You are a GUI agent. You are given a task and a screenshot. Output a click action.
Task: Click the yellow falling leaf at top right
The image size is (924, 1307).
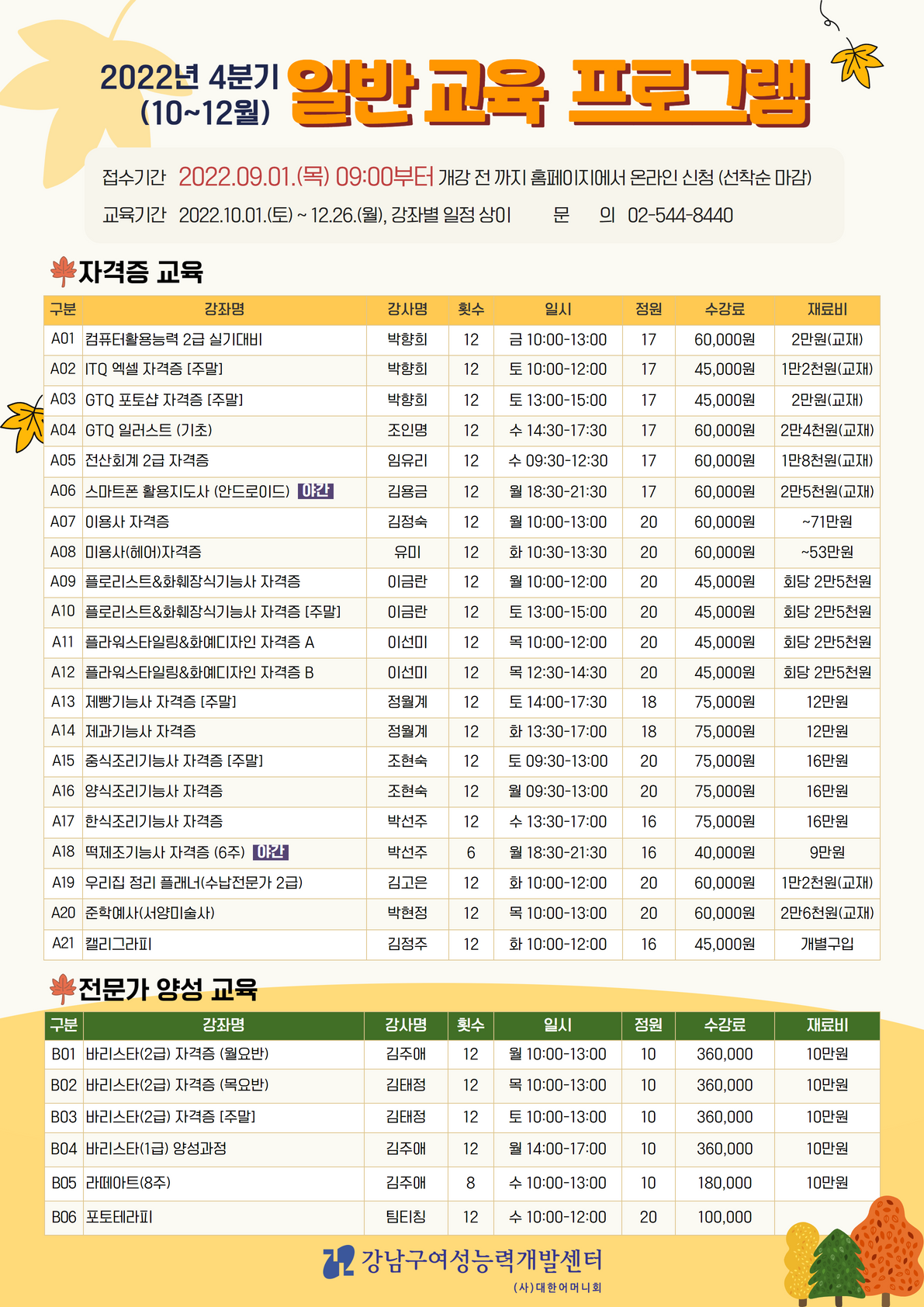(x=856, y=62)
